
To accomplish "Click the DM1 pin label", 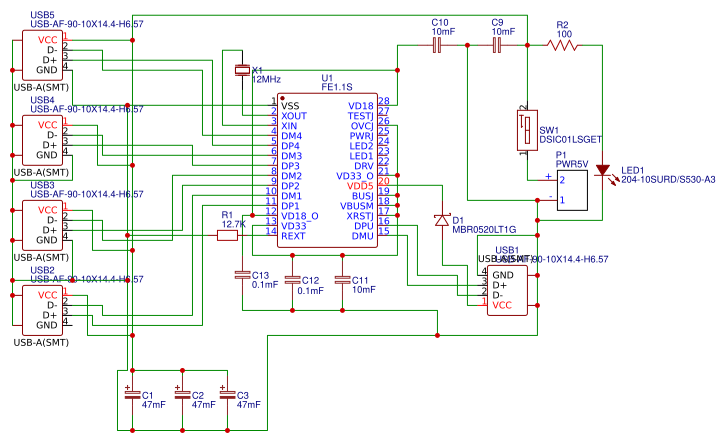I will pos(292,196).
